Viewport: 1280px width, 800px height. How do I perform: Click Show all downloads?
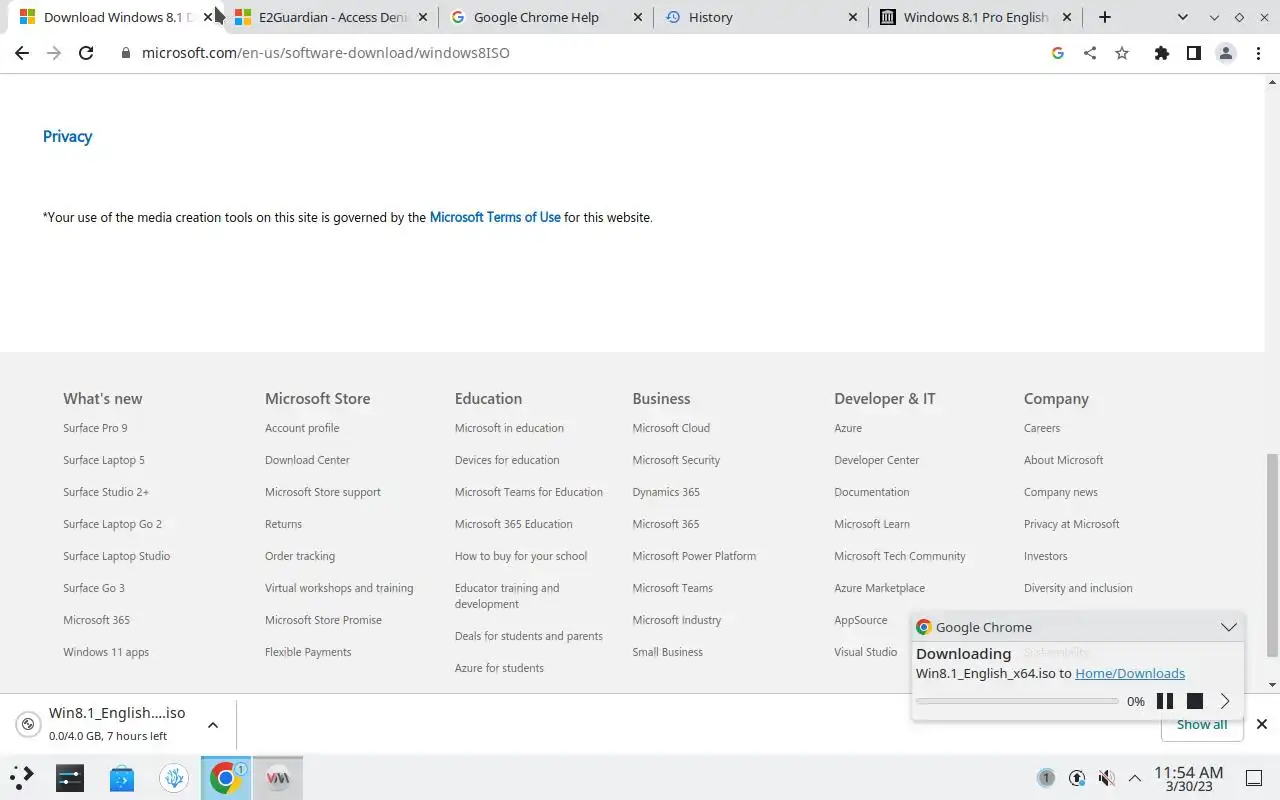[x=1202, y=724]
